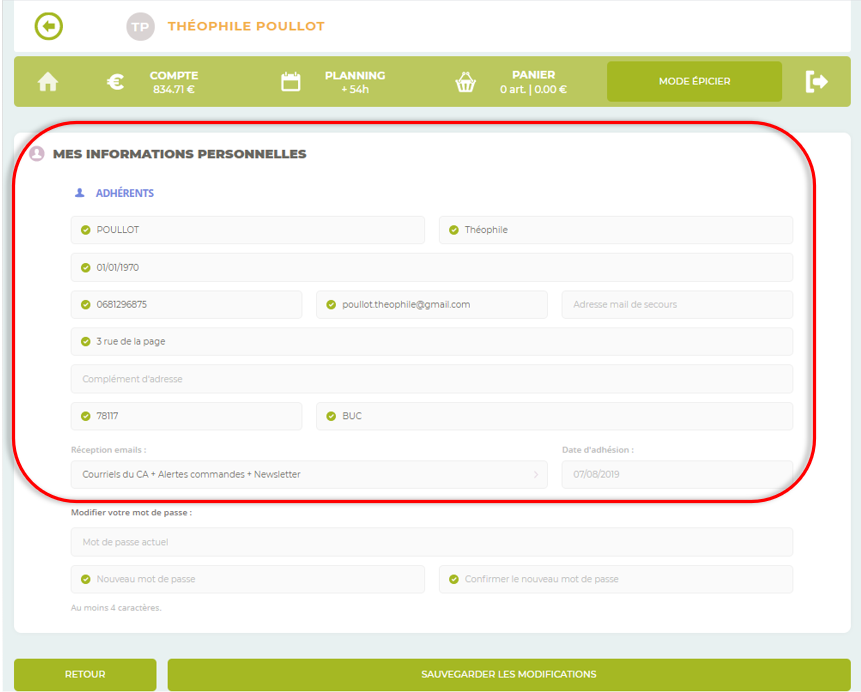Screen dimensions: 861x692
Task: Click the Adhérents person icon
Action: point(80,193)
